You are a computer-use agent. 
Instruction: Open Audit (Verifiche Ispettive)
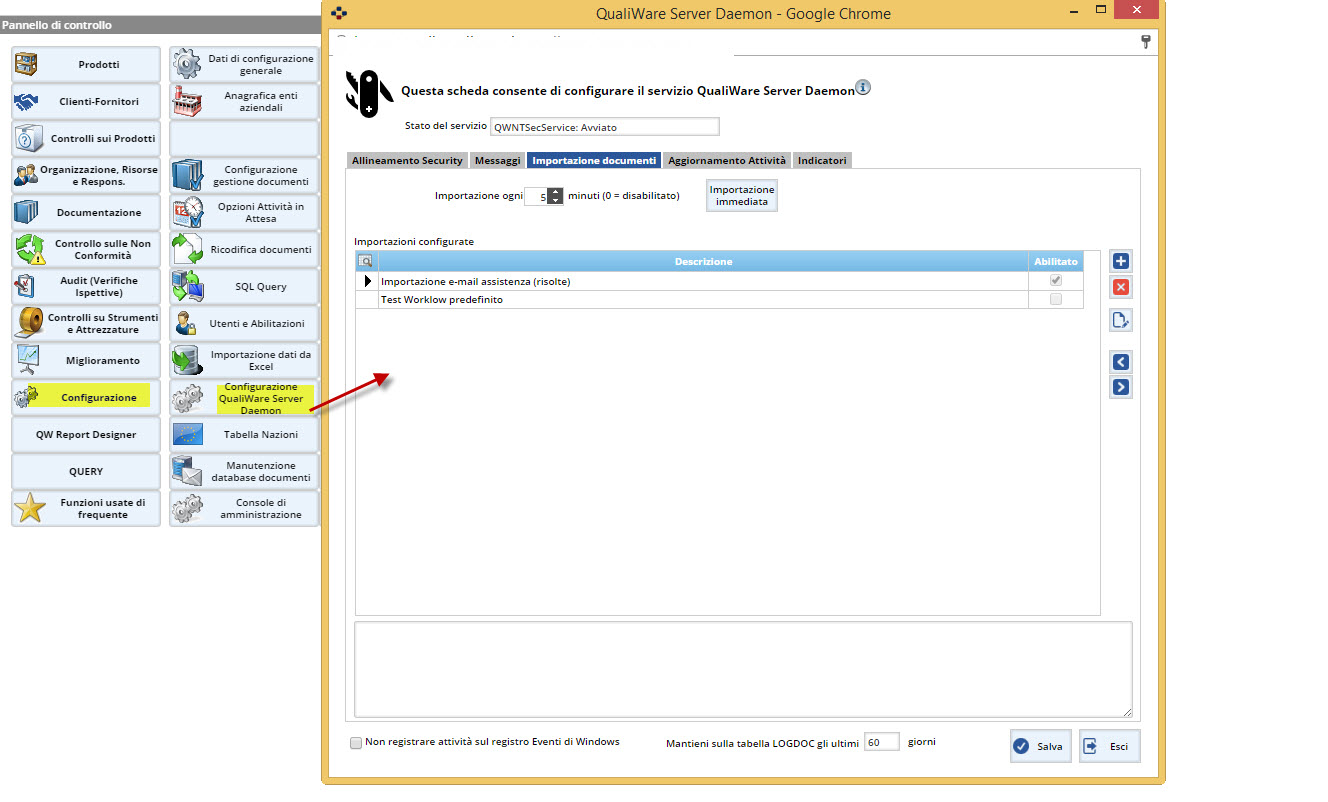[x=86, y=287]
